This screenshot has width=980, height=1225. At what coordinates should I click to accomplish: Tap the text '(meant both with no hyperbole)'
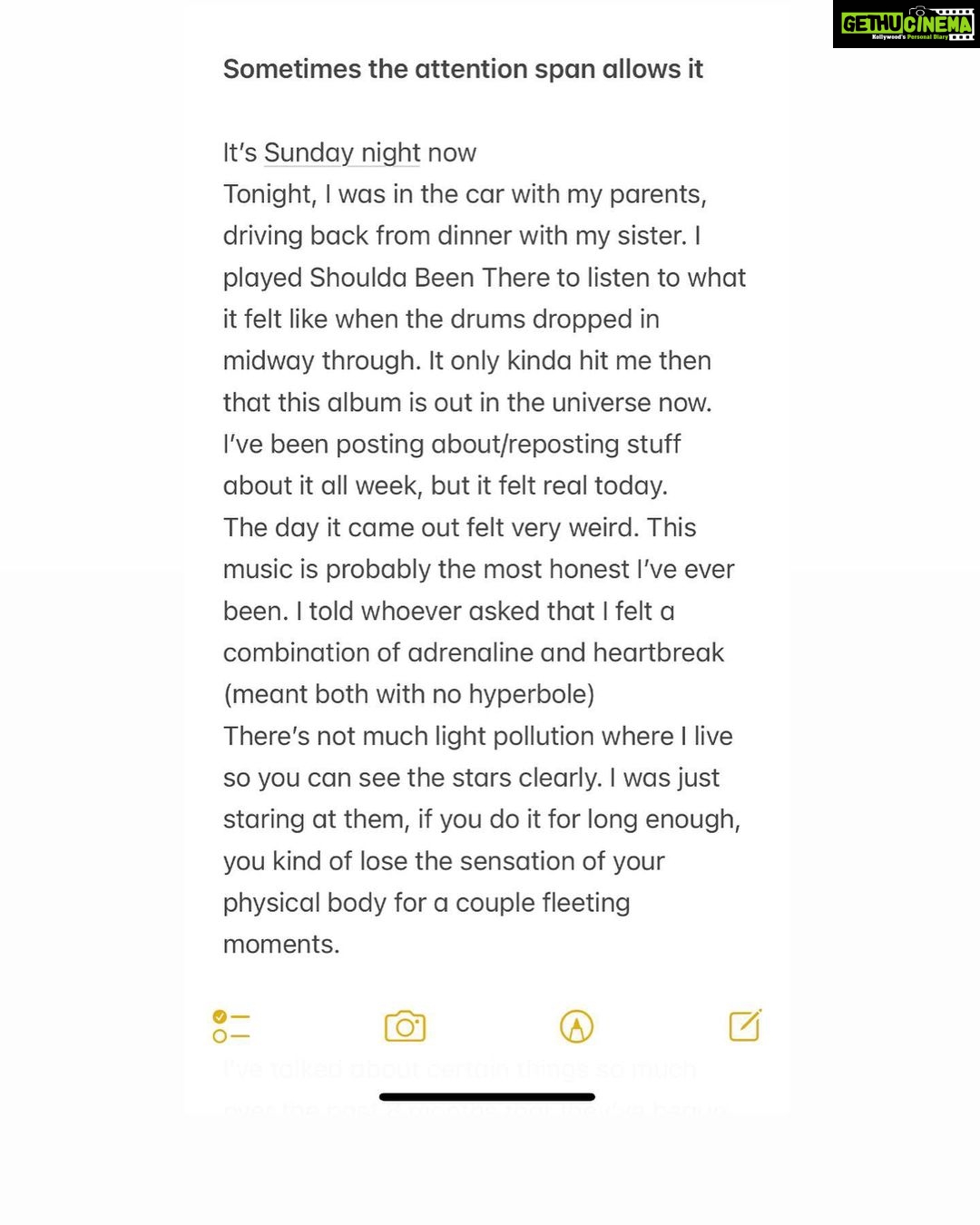pos(409,694)
